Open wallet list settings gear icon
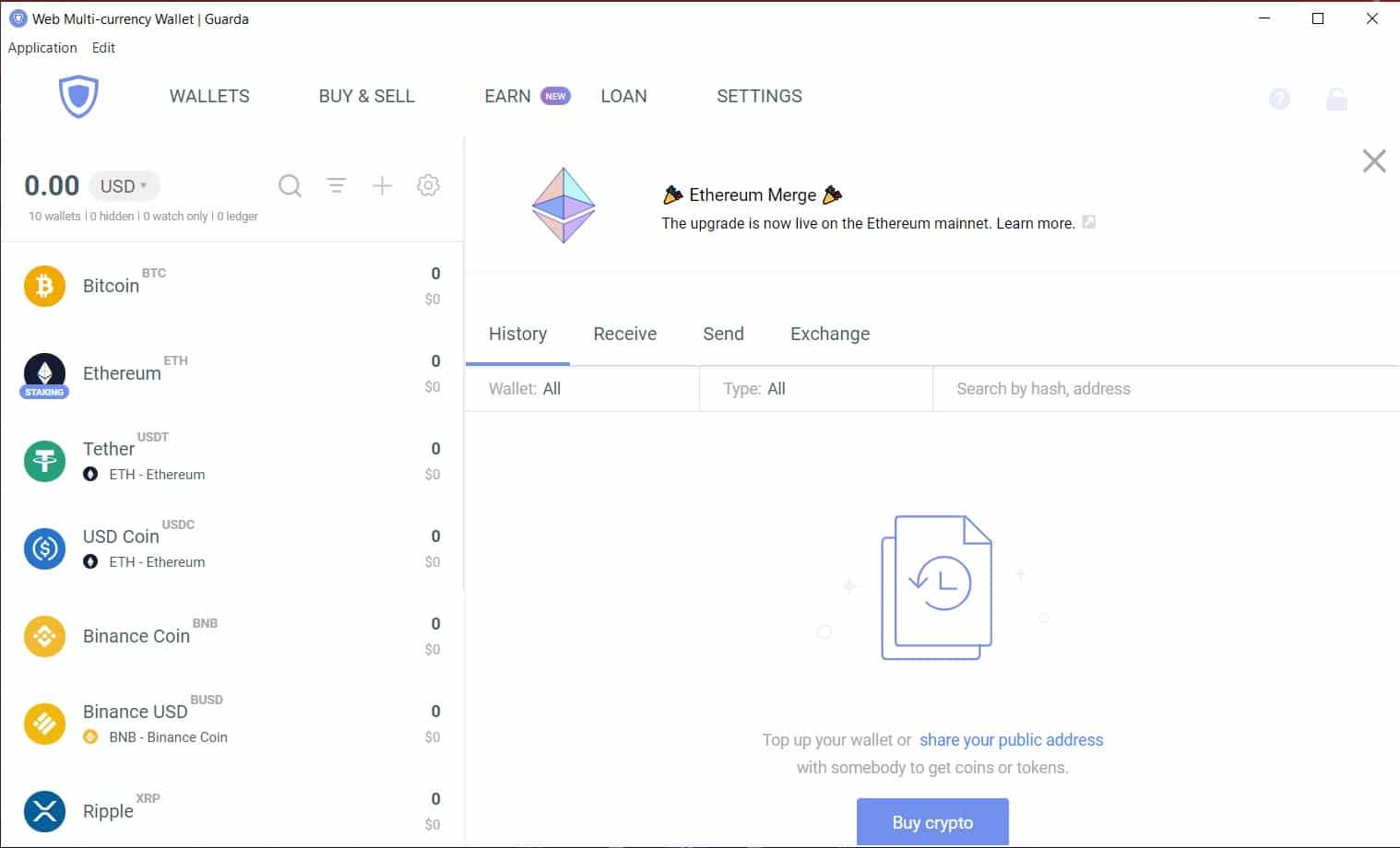The width and height of the screenshot is (1400, 848). (428, 185)
